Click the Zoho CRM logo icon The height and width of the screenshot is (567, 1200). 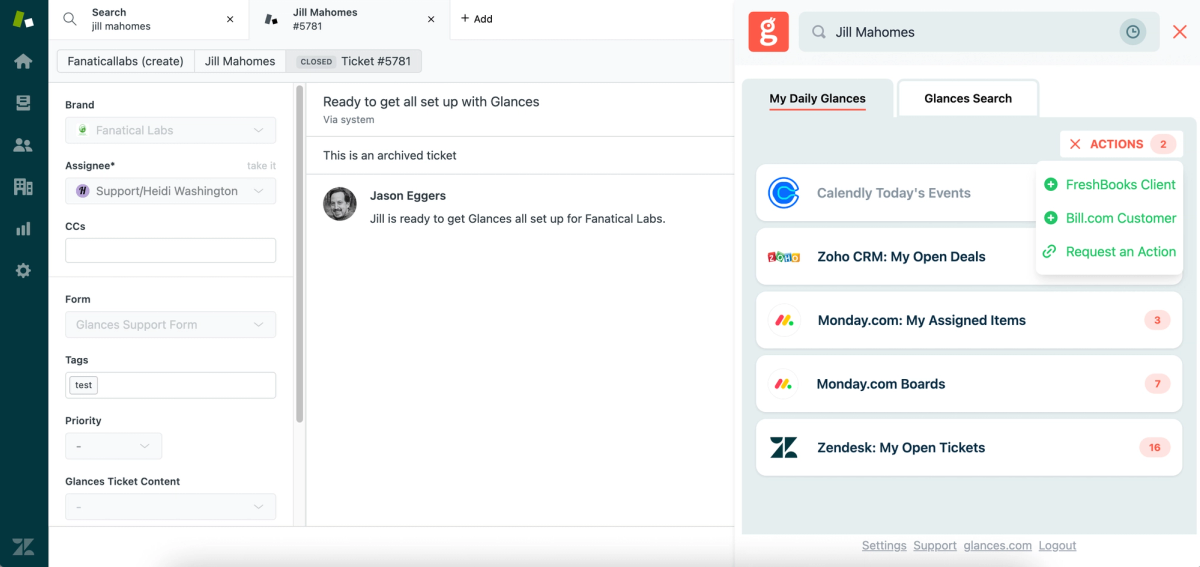784,257
